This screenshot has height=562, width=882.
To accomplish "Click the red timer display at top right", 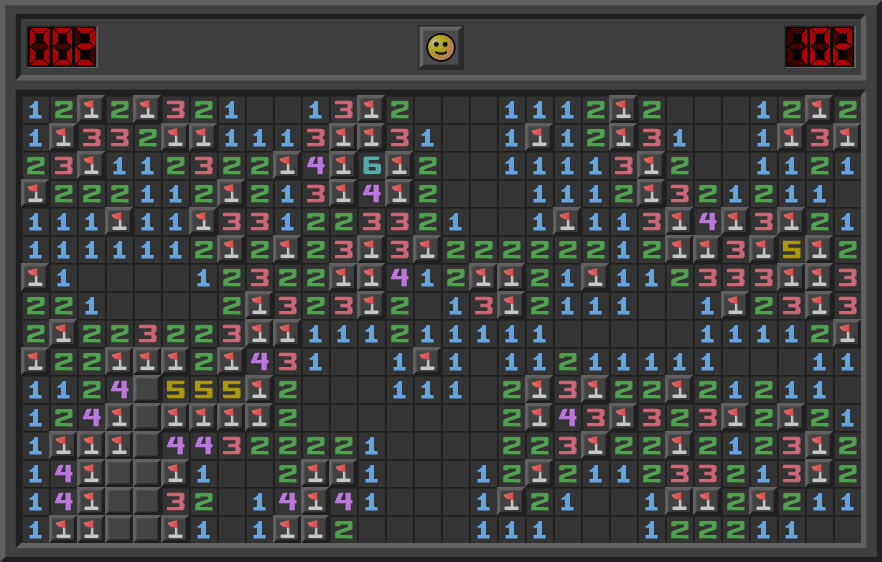I will [819, 47].
